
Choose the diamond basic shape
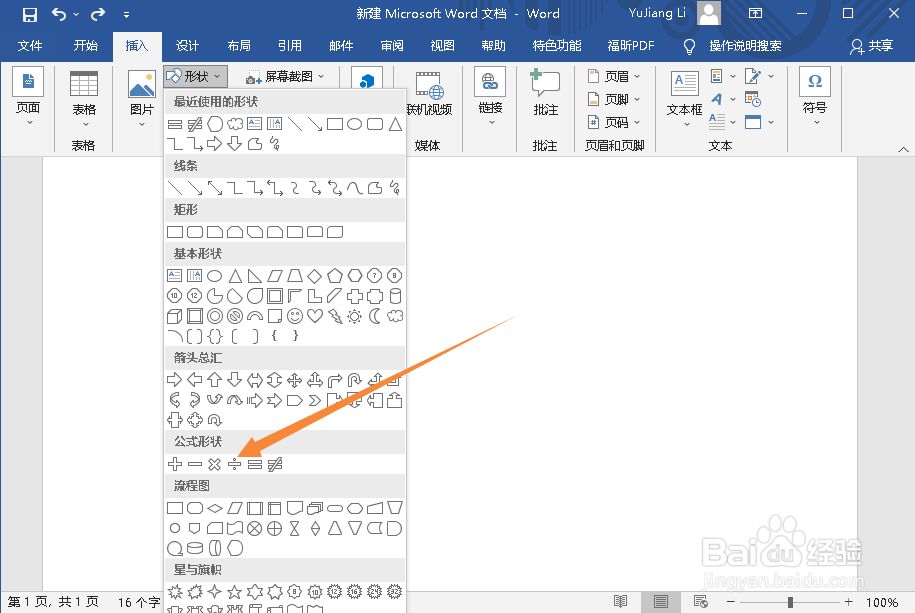315,276
